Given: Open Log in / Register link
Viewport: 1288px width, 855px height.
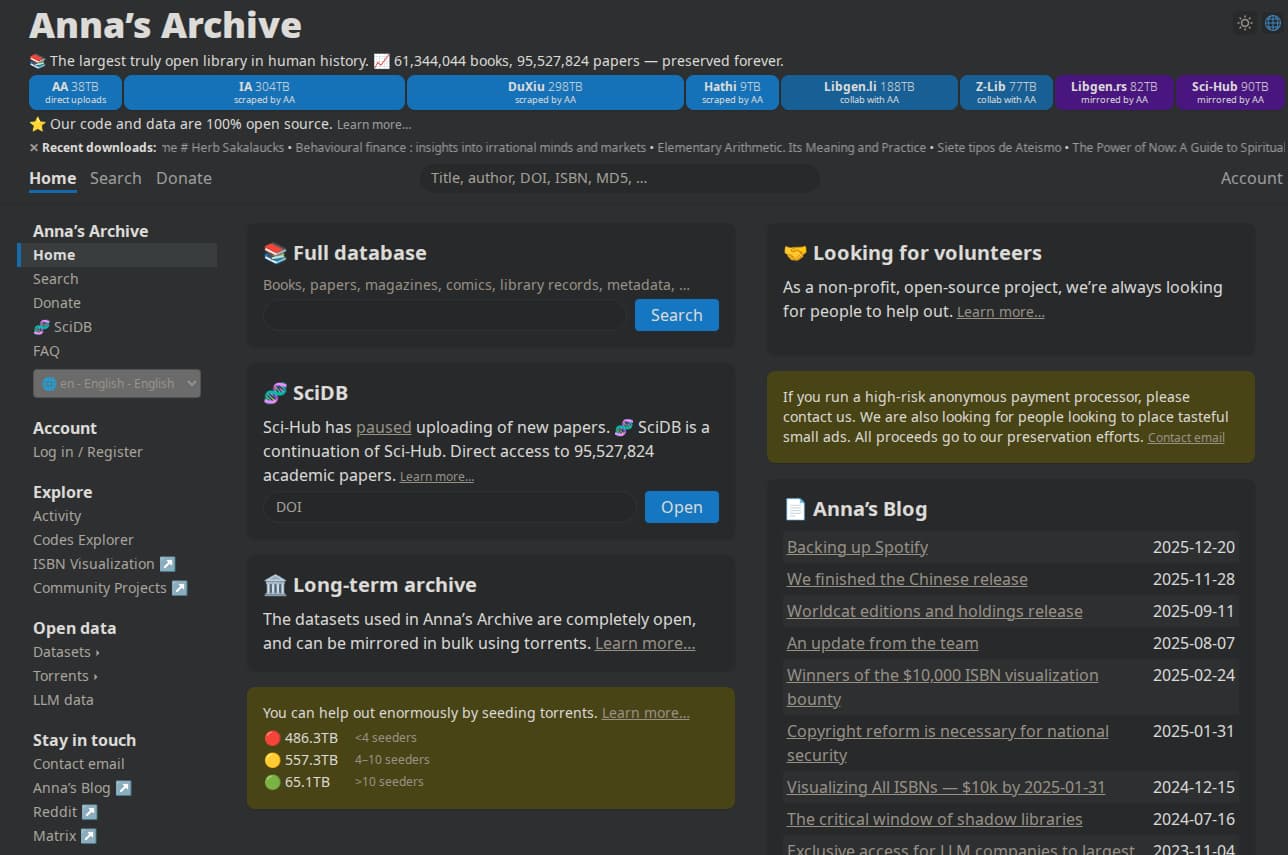Looking at the screenshot, I should 88,452.
